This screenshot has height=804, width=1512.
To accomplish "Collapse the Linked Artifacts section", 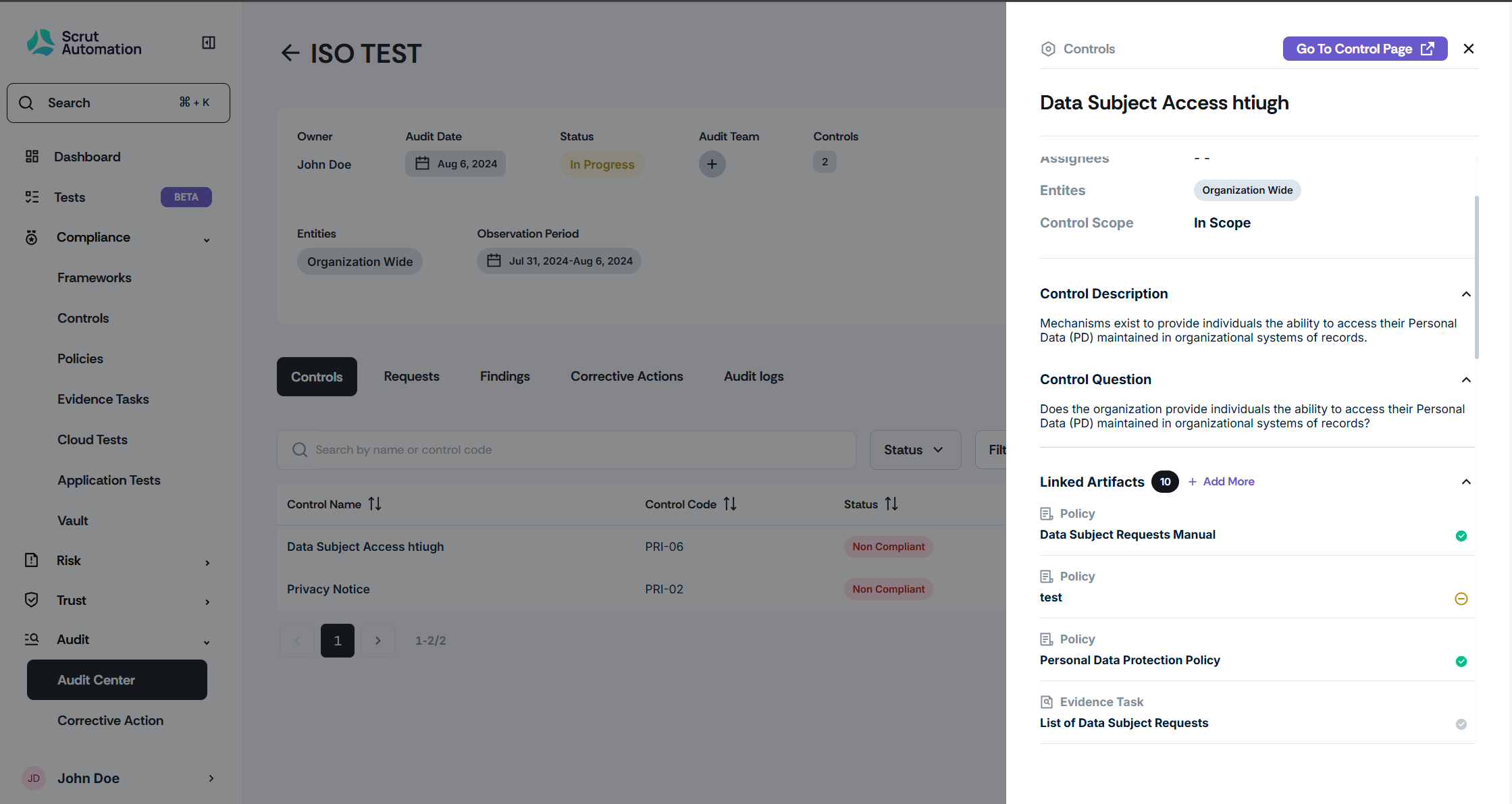I will coord(1466,481).
